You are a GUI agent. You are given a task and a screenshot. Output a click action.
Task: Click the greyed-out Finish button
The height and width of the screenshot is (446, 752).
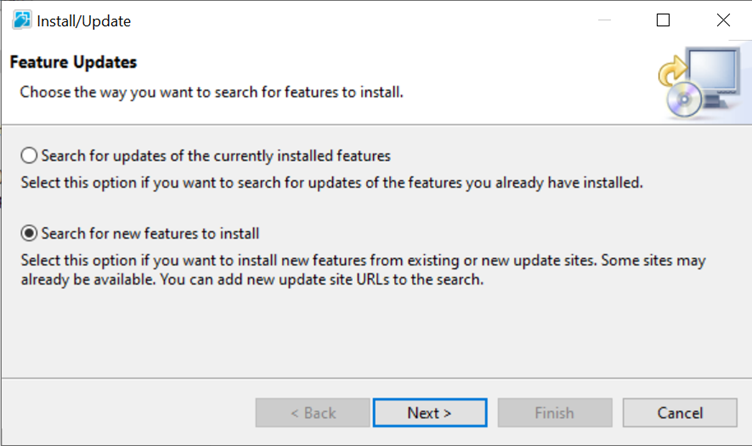555,412
